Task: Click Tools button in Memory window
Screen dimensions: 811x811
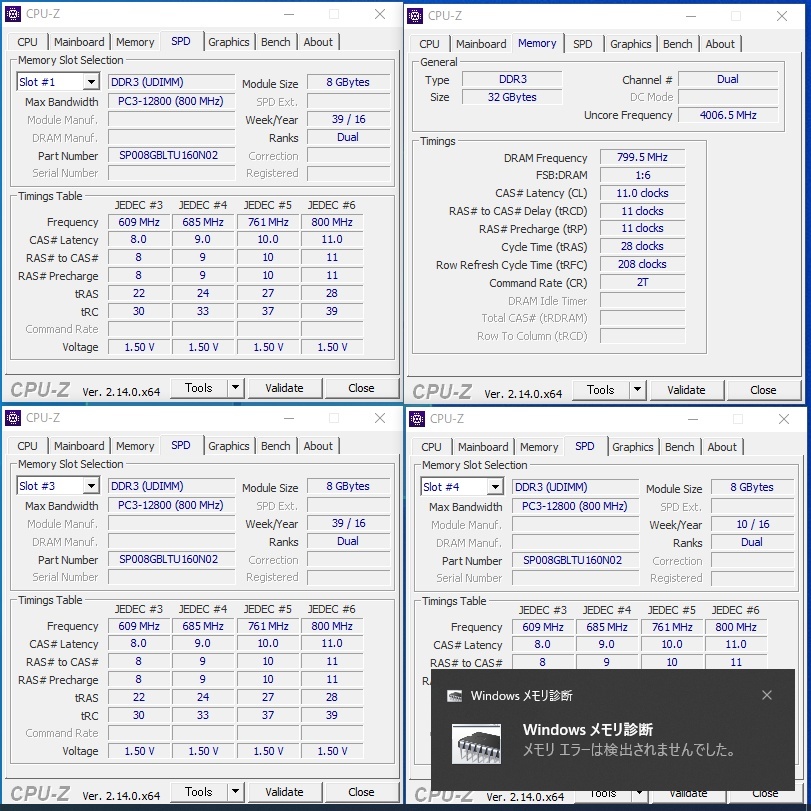Action: point(601,390)
